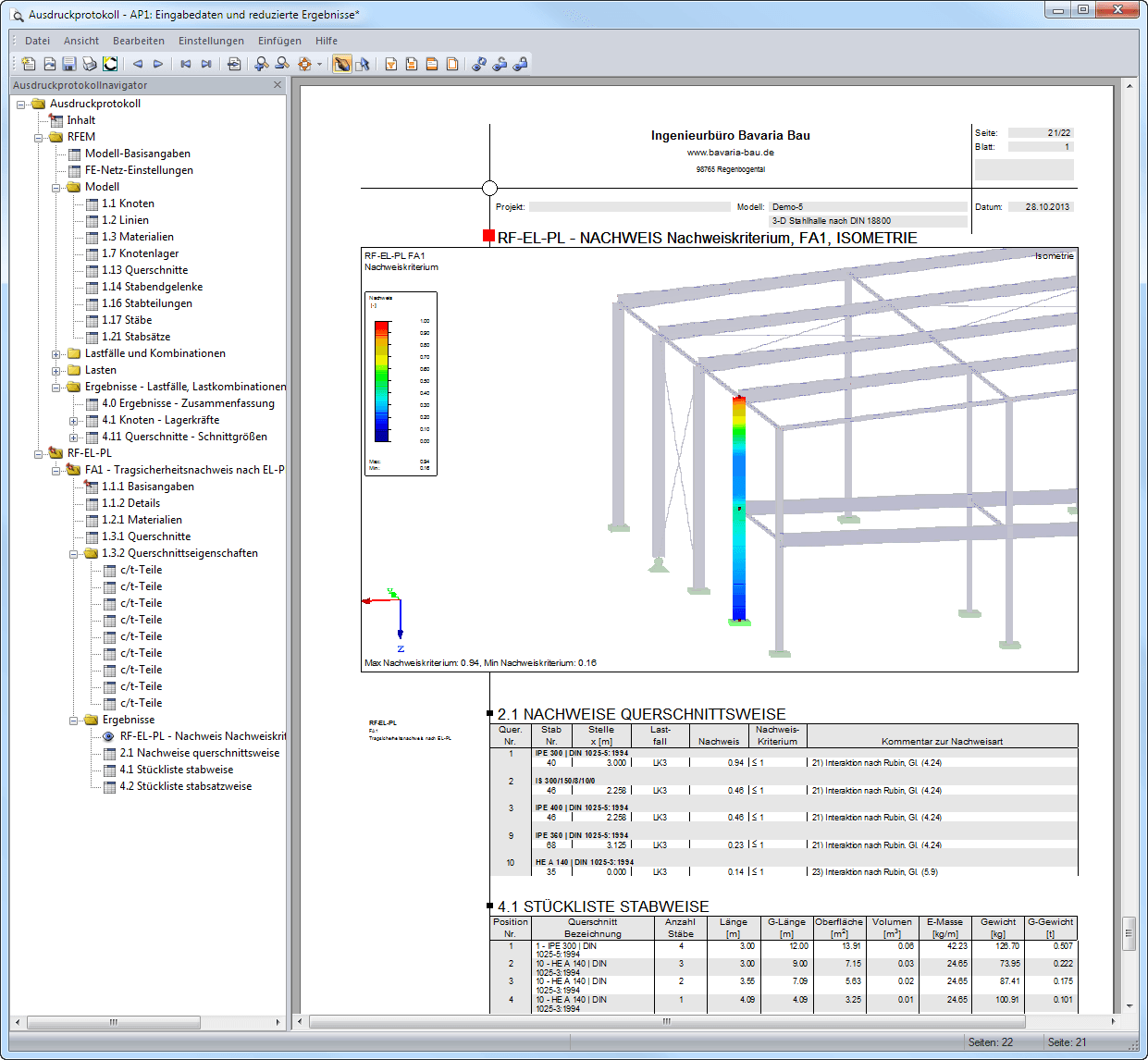This screenshot has width=1148, height=1060.
Task: Click the blank page layout icon
Action: pyautogui.click(x=452, y=64)
